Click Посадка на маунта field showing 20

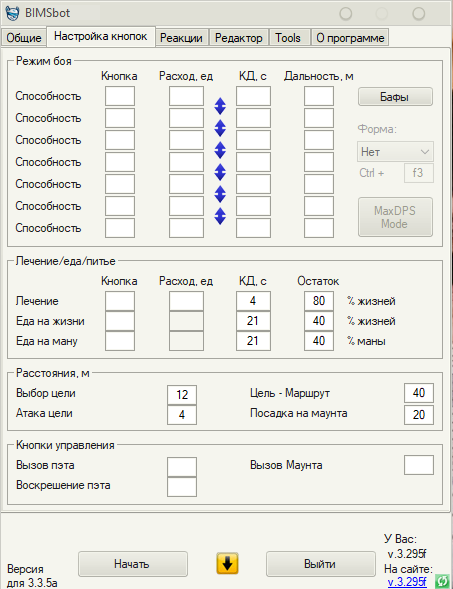[419, 415]
